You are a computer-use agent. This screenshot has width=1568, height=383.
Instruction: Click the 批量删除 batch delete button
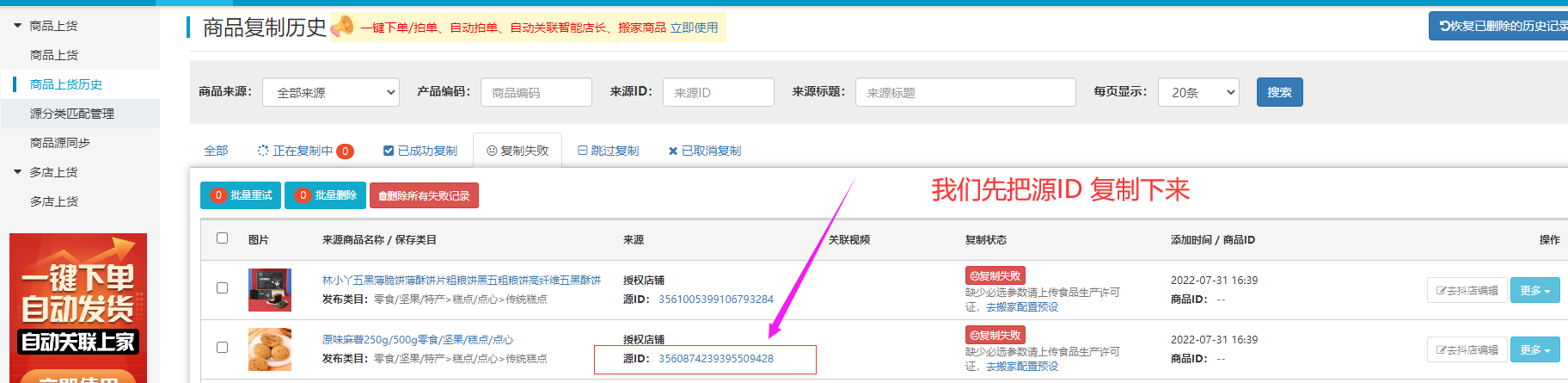326,195
